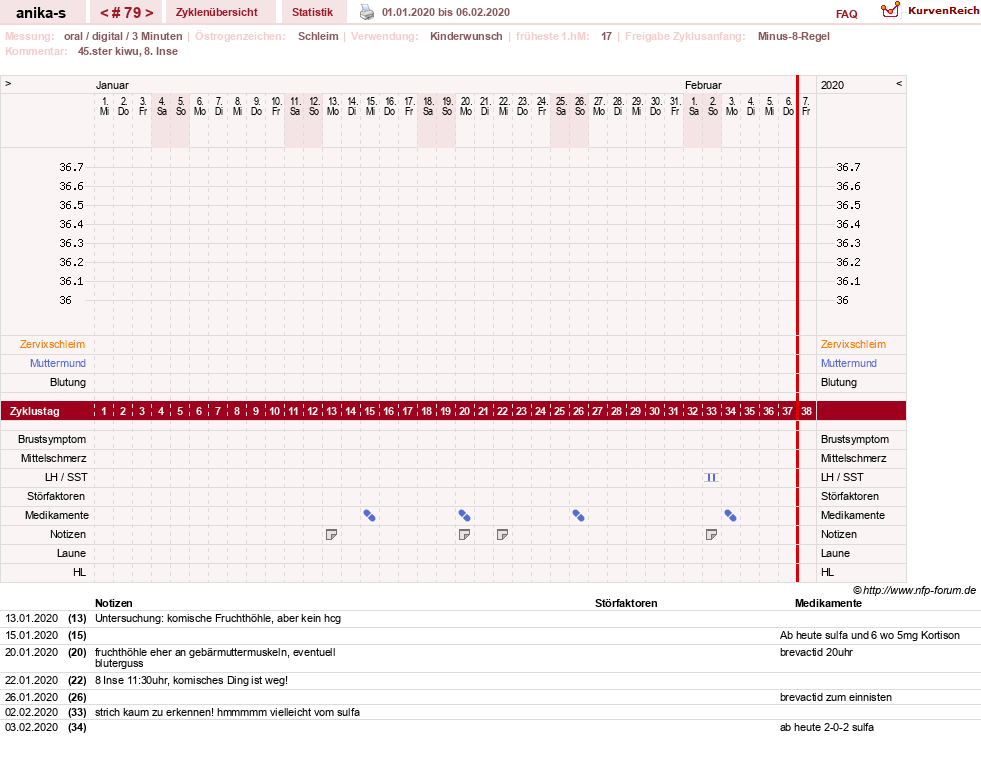
Task: Click the left Muttermund label
Action: tap(58, 363)
